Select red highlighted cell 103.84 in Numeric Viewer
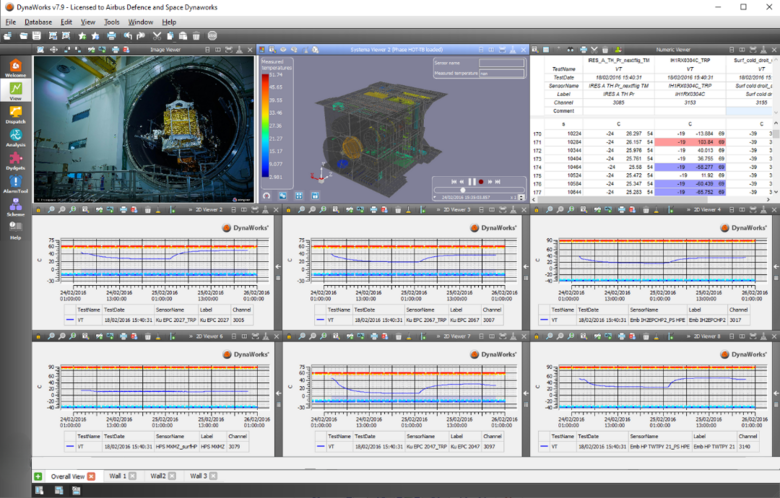780x498 pixels. pyautogui.click(x=689, y=142)
